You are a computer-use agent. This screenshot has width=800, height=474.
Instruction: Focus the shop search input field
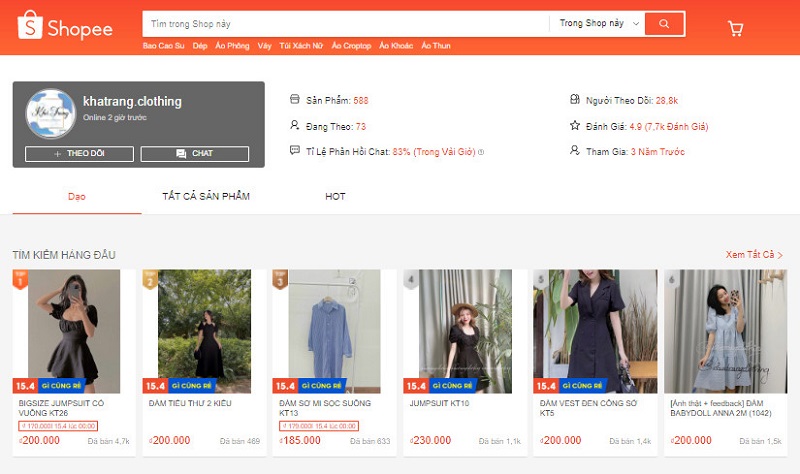point(345,23)
